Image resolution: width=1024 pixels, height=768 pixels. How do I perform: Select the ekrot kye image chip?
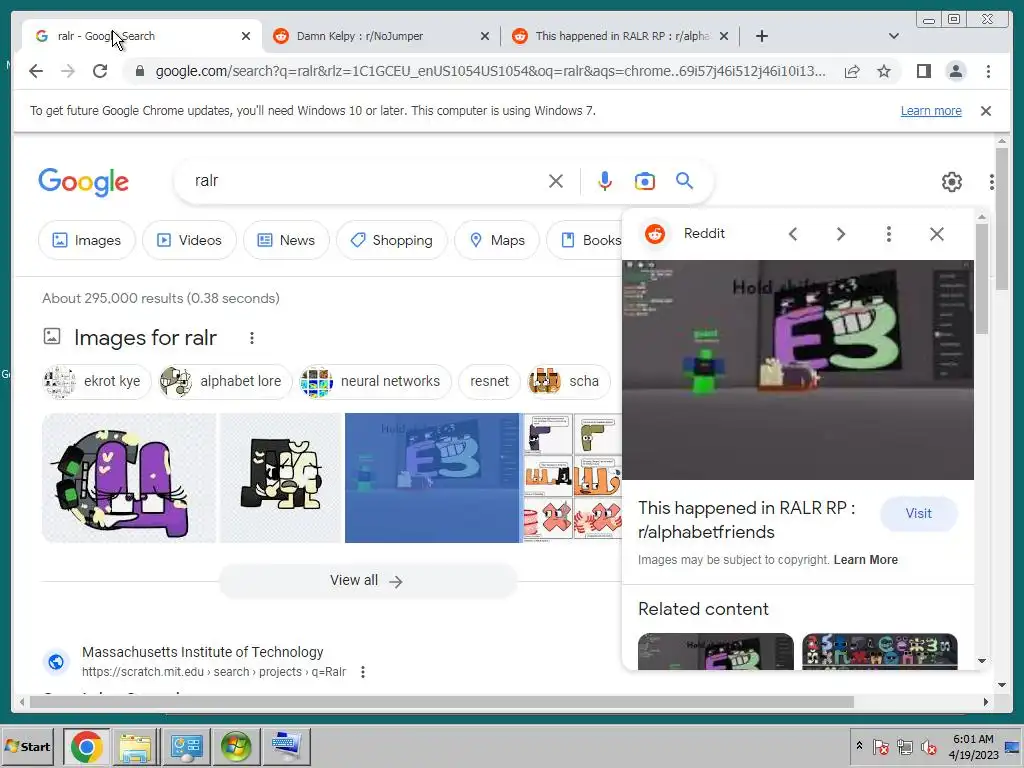coord(96,381)
